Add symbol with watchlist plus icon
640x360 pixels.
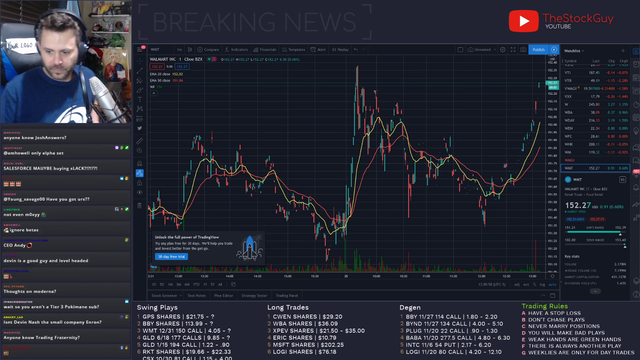pos(623,51)
